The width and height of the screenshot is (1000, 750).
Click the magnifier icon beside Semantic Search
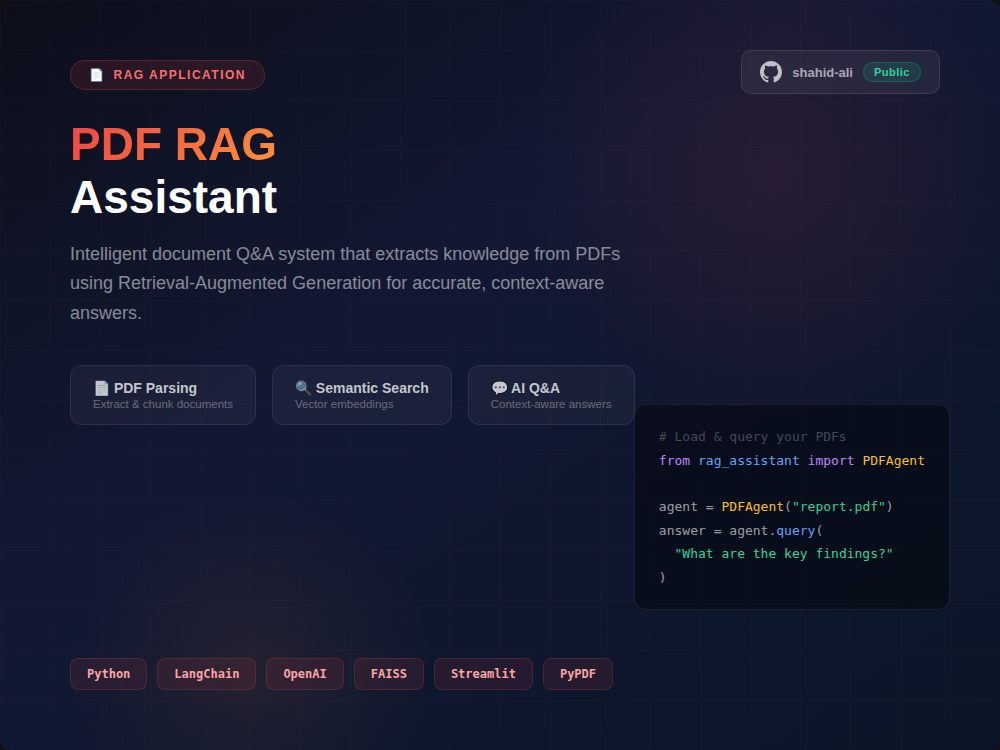pos(303,388)
